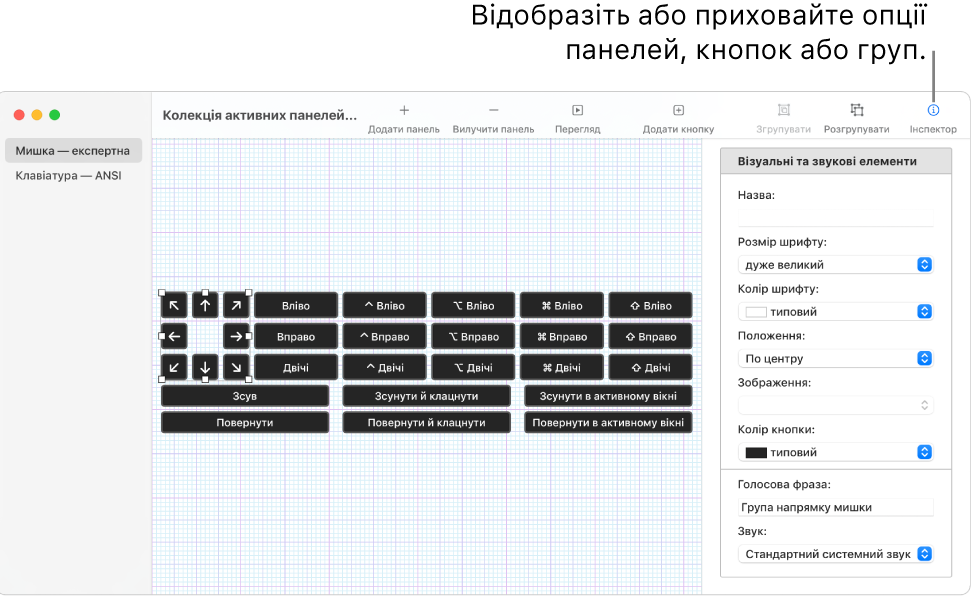This screenshot has height=596, width=971.
Task: Select the up arrow button
Action: pos(205,305)
